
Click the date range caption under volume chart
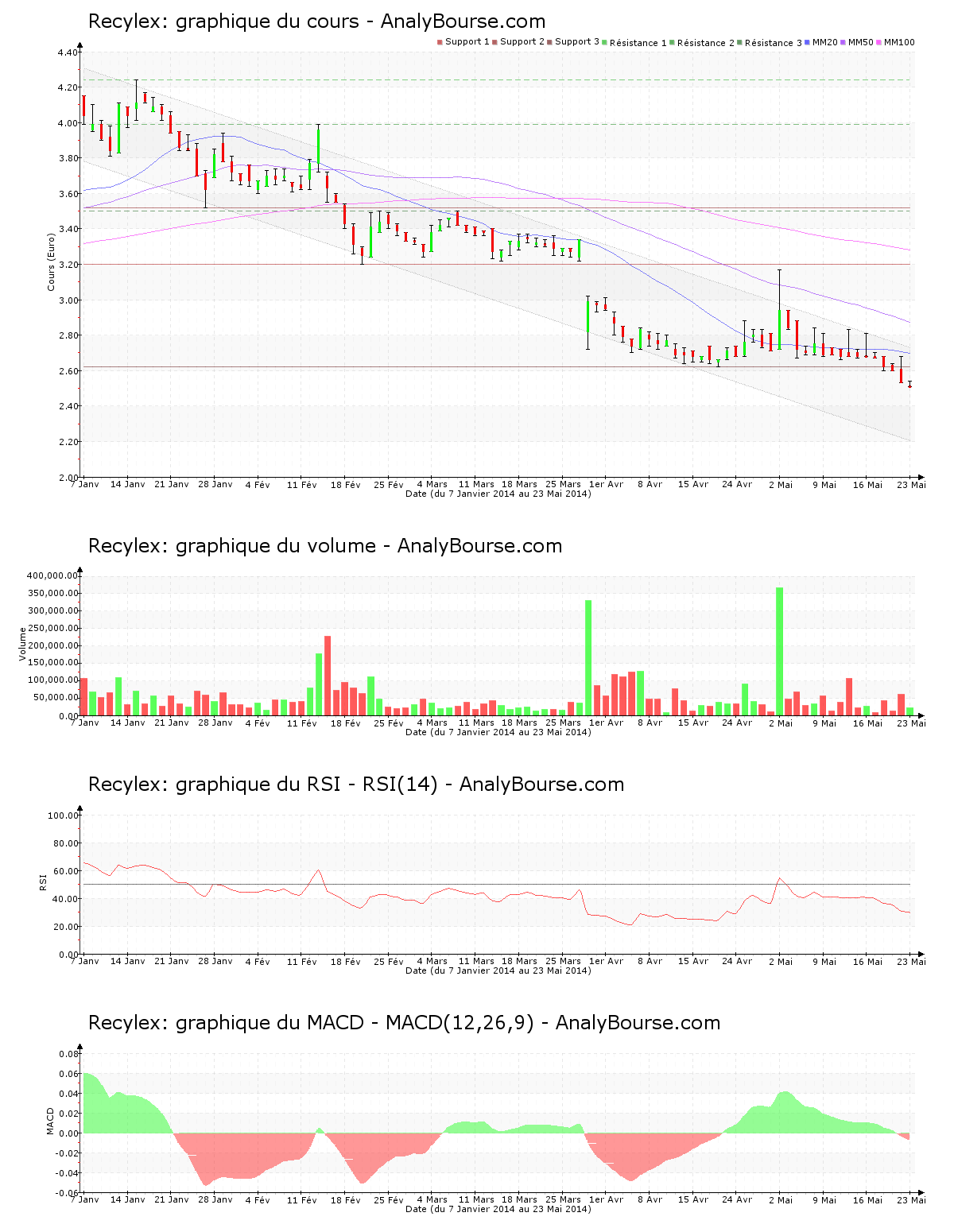tap(498, 732)
